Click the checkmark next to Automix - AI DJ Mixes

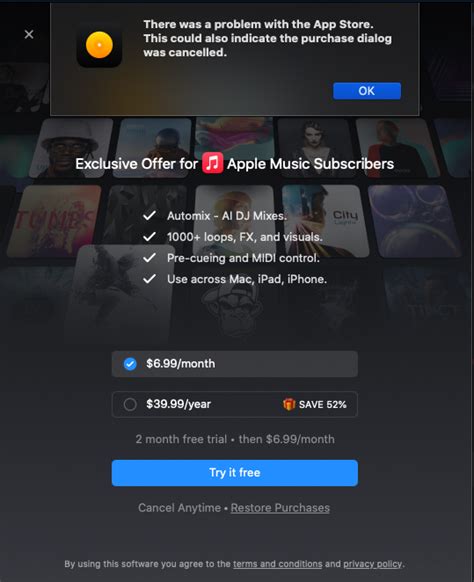tap(150, 216)
